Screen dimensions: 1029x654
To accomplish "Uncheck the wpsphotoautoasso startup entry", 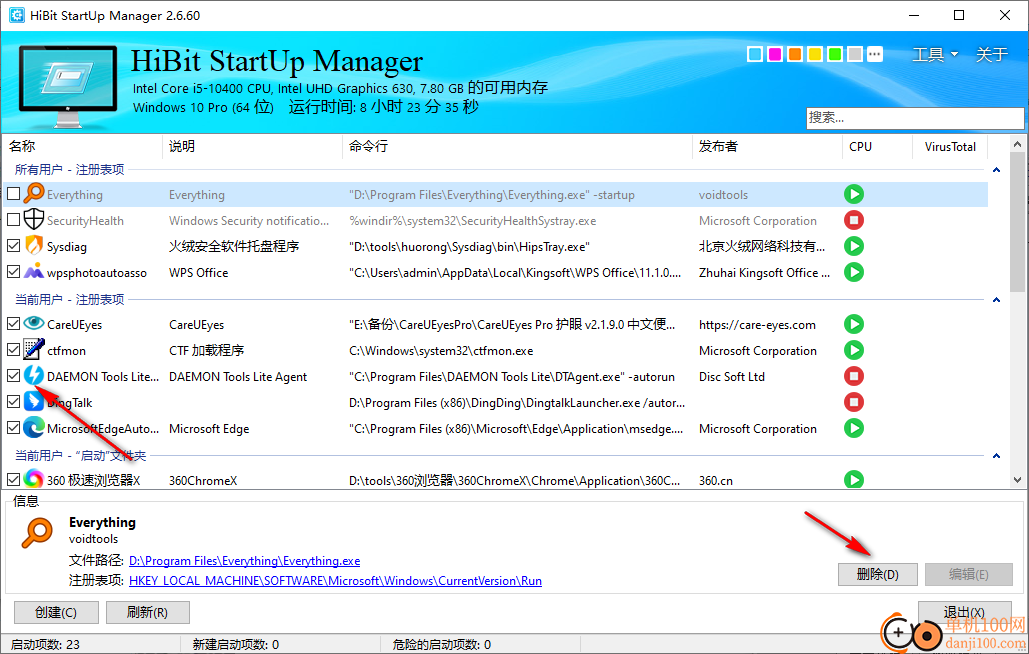I will (x=13, y=271).
